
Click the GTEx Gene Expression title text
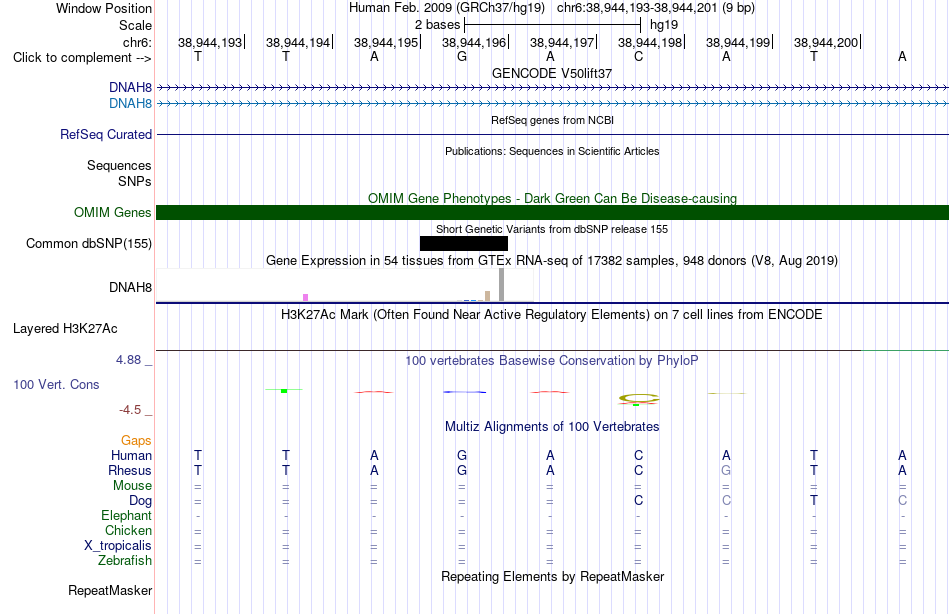[x=552, y=261]
